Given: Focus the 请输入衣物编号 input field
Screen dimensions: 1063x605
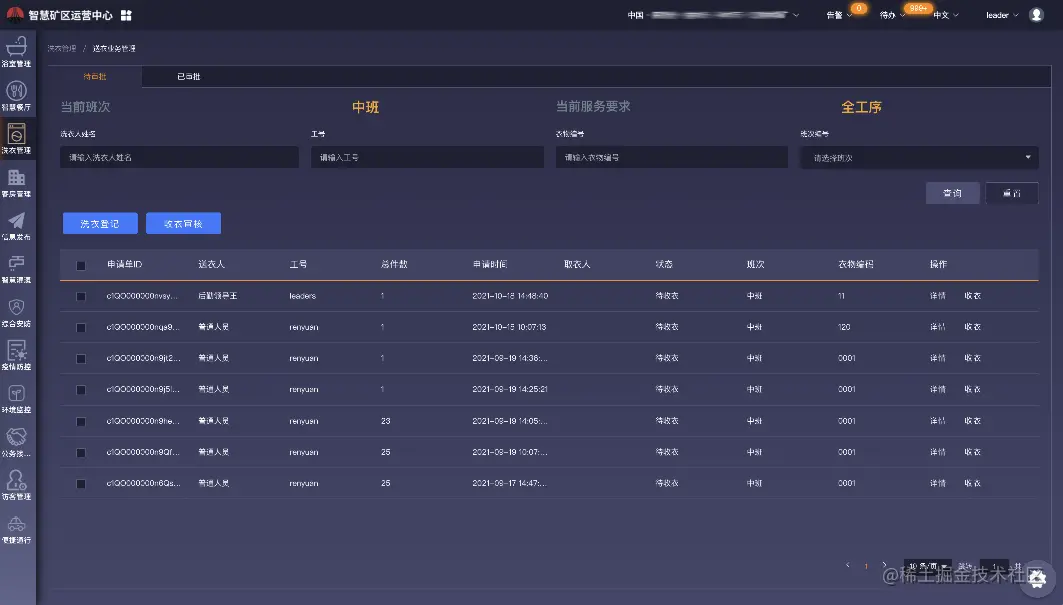Looking at the screenshot, I should pyautogui.click(x=672, y=157).
